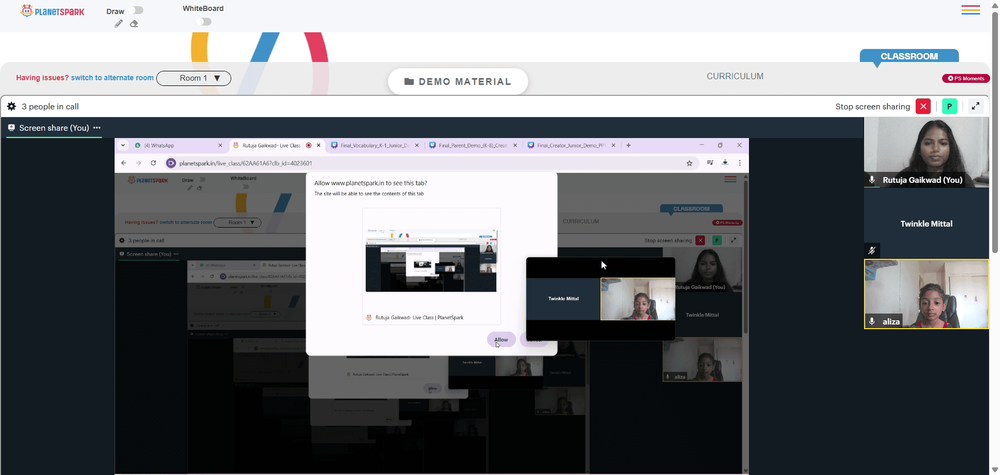Click CURRICULUM inside shared screen
Screen dimensions: 1000x475
pyautogui.click(x=580, y=221)
